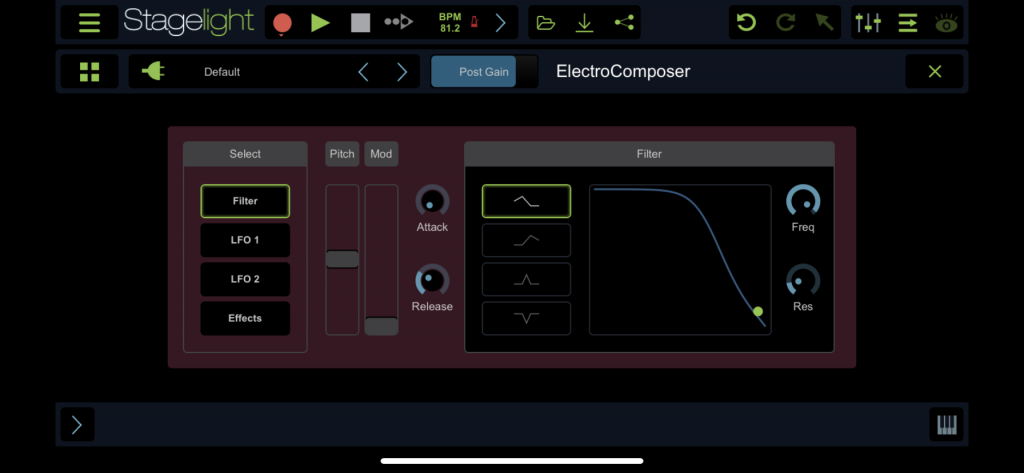Play the song with the green play button
This screenshot has height=473, width=1024.
pos(320,23)
